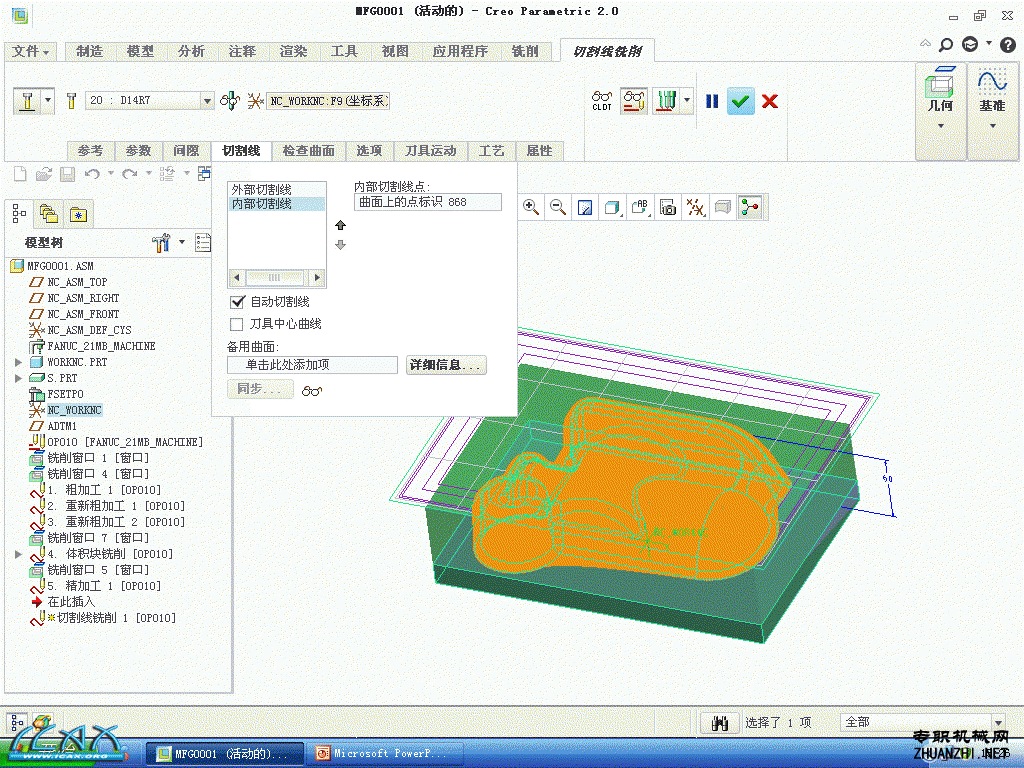
Task: Click the preview glasses icon next to 同步
Action: click(x=312, y=391)
